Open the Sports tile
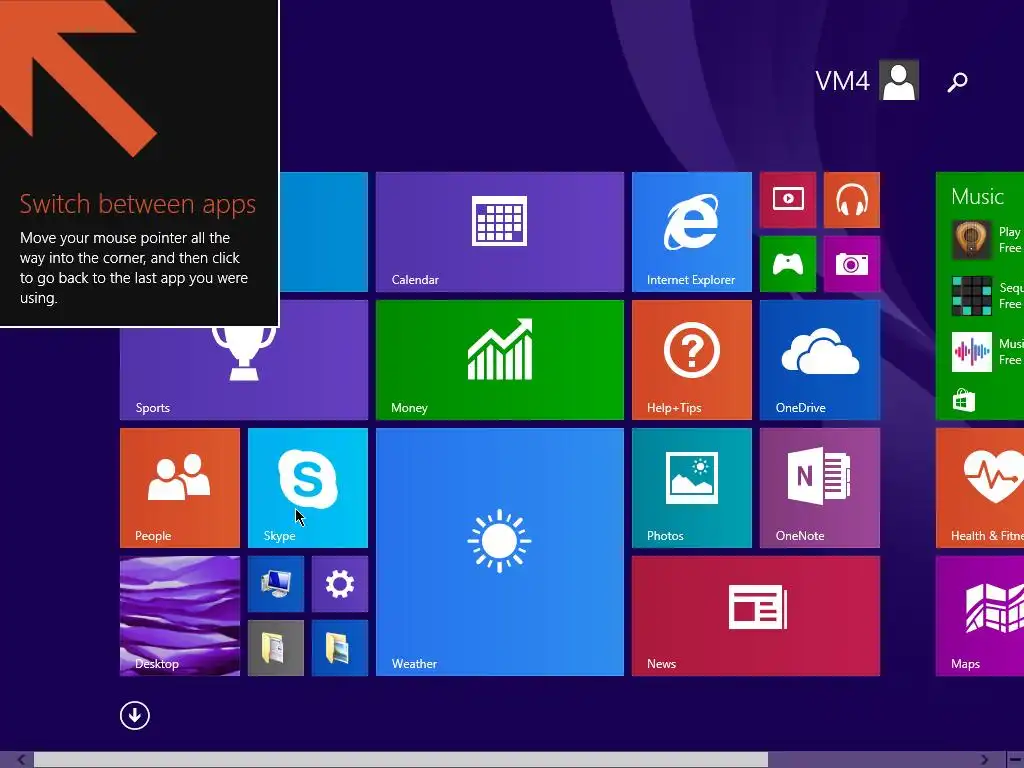1024x768 pixels. 244,374
